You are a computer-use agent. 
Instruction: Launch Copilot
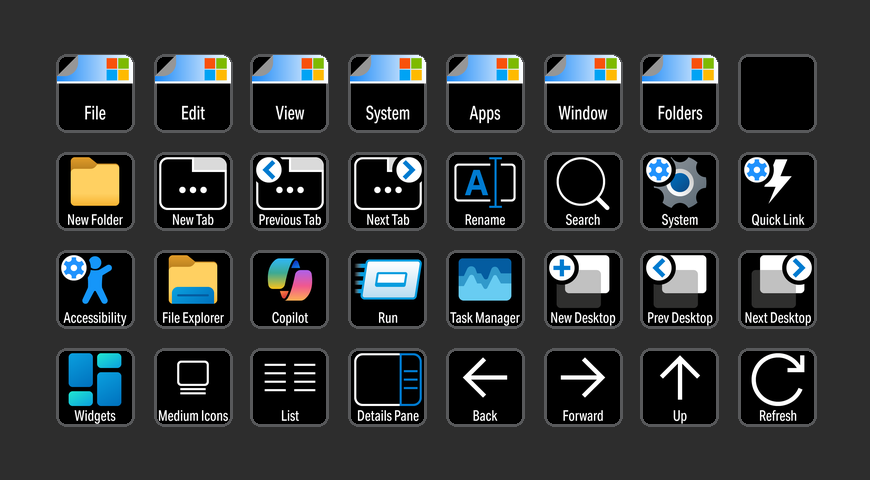pyautogui.click(x=290, y=289)
